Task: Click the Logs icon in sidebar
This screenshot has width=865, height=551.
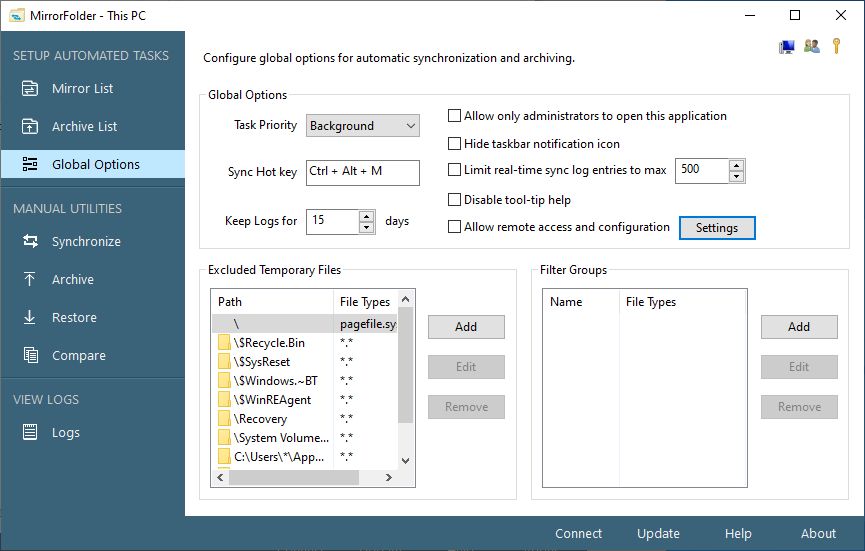Action: [30, 432]
